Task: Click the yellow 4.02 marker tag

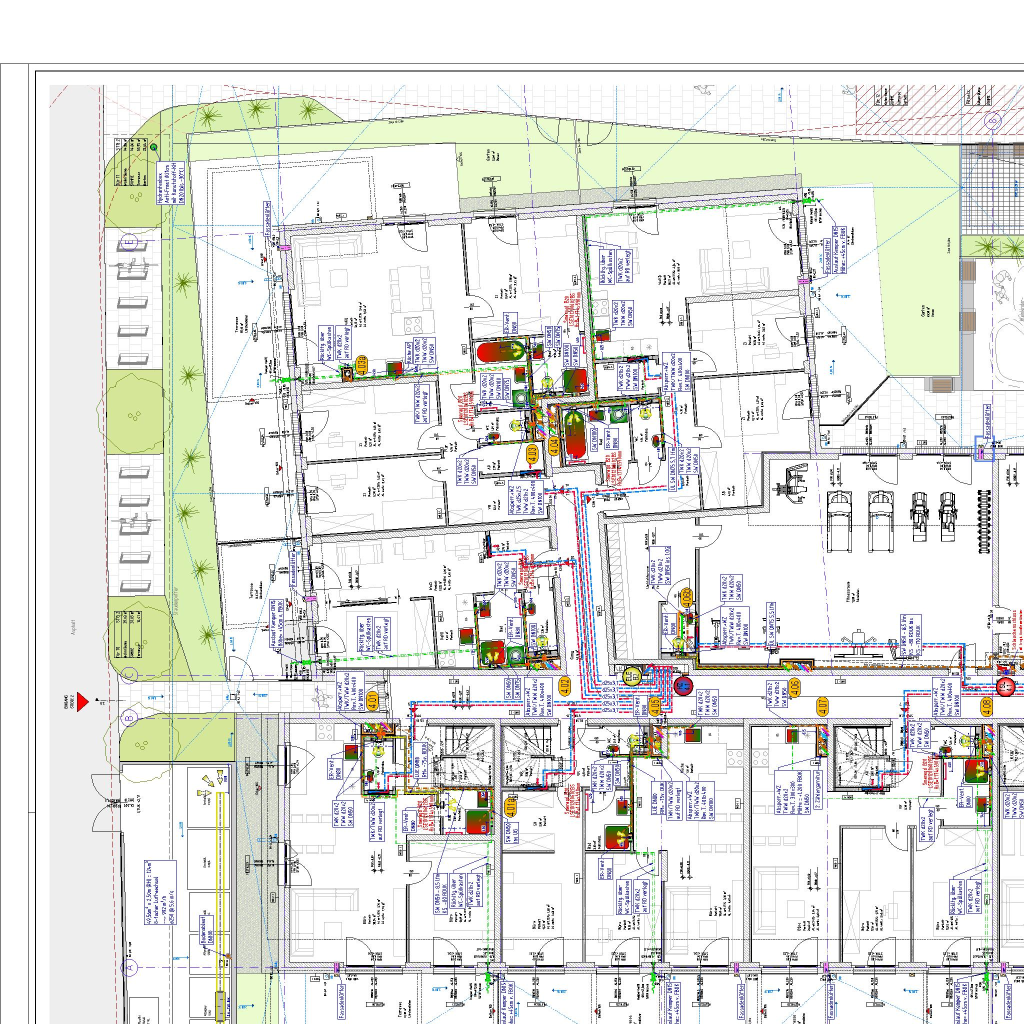Action: tap(565, 685)
